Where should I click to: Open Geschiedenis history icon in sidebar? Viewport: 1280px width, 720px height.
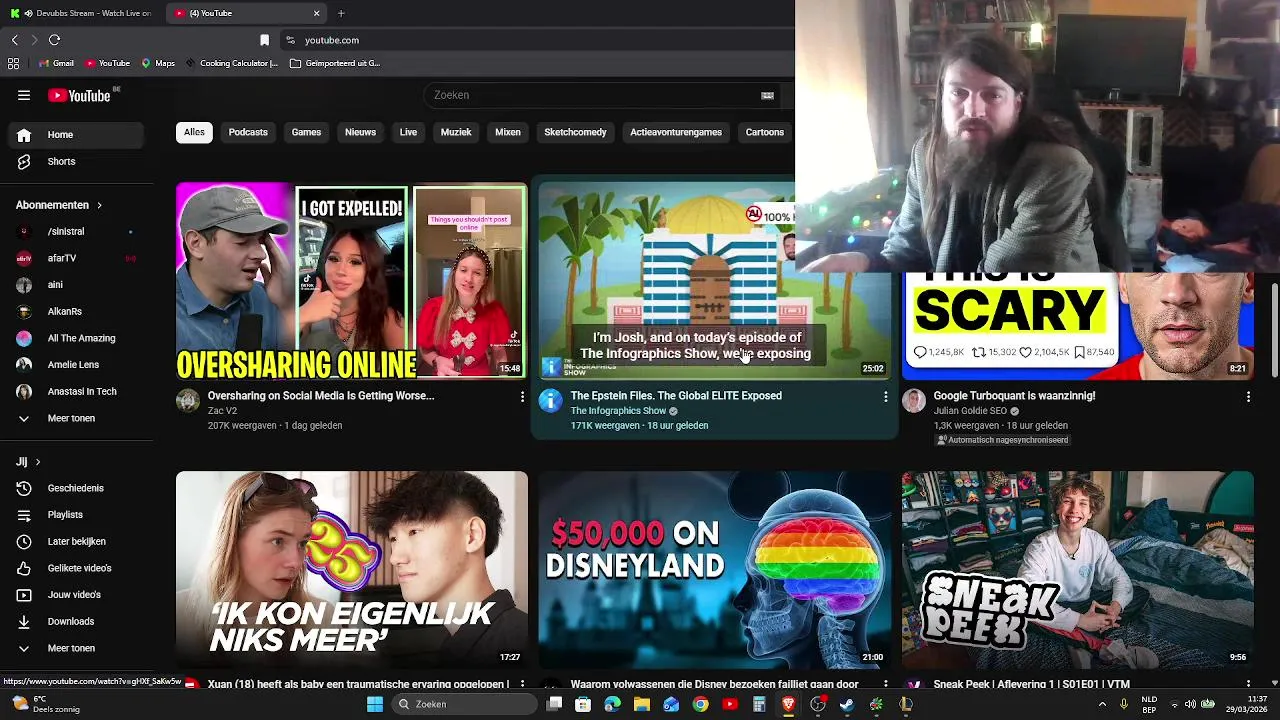24,488
